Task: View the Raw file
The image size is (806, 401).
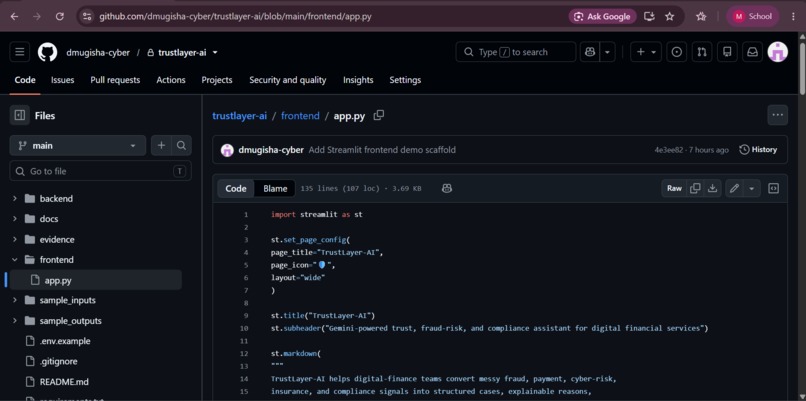Action: point(674,188)
